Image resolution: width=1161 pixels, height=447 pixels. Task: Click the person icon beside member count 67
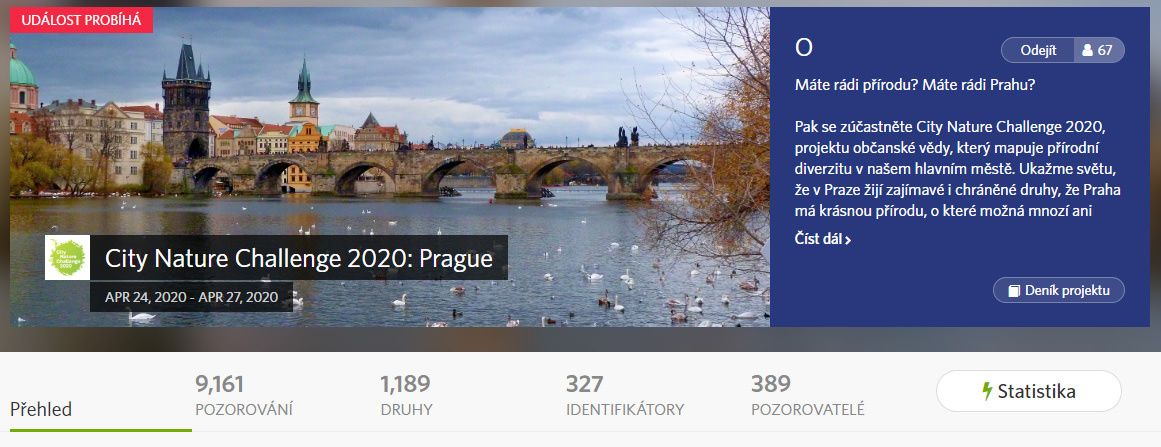click(x=1087, y=50)
